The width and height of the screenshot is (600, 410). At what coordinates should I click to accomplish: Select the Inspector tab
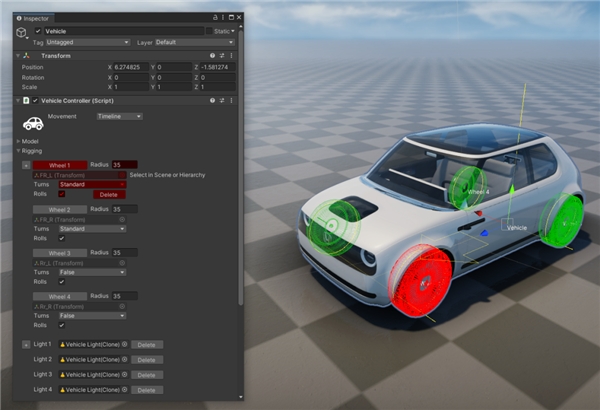coord(33,18)
